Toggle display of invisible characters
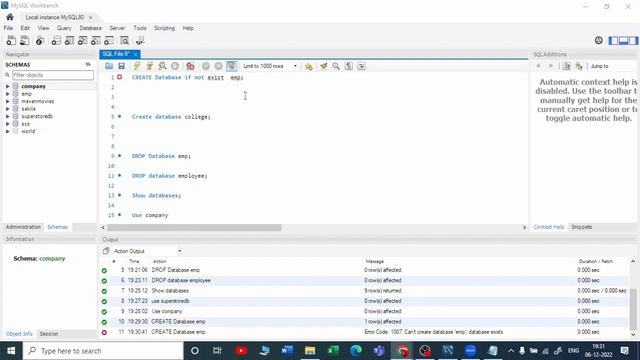 (349, 66)
